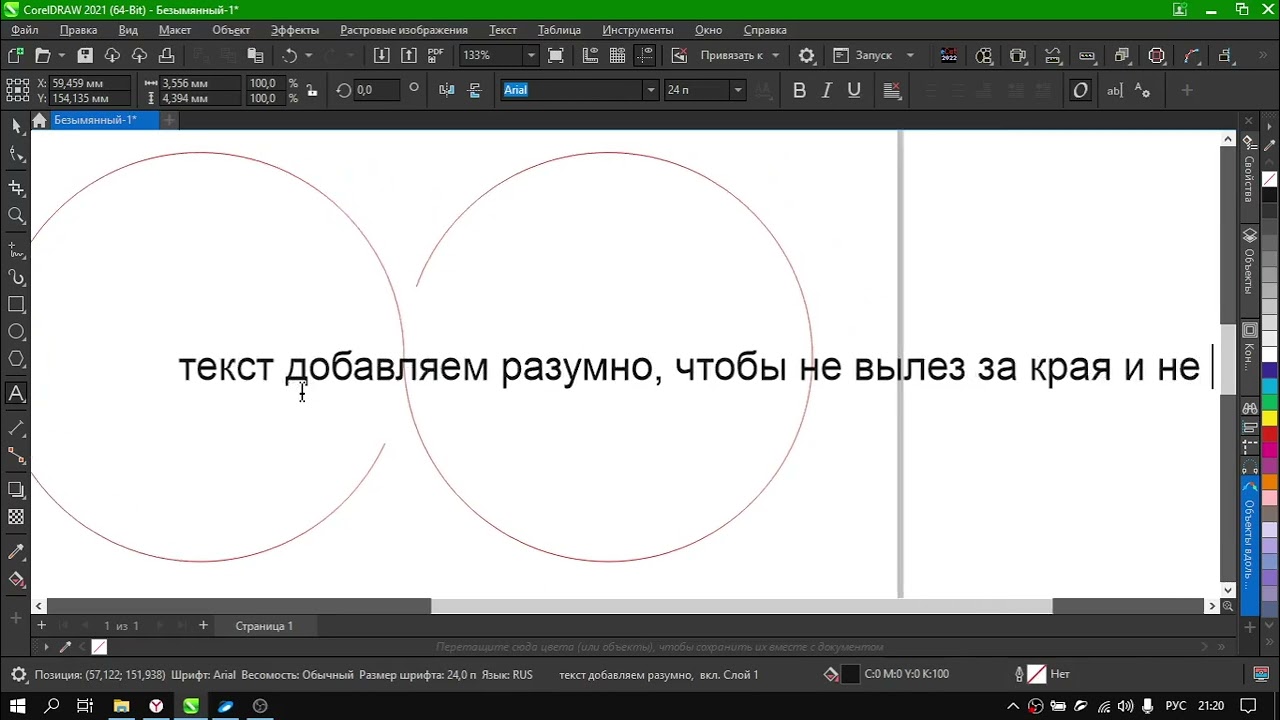
Task: Mirror the text horizontally
Action: tap(447, 90)
